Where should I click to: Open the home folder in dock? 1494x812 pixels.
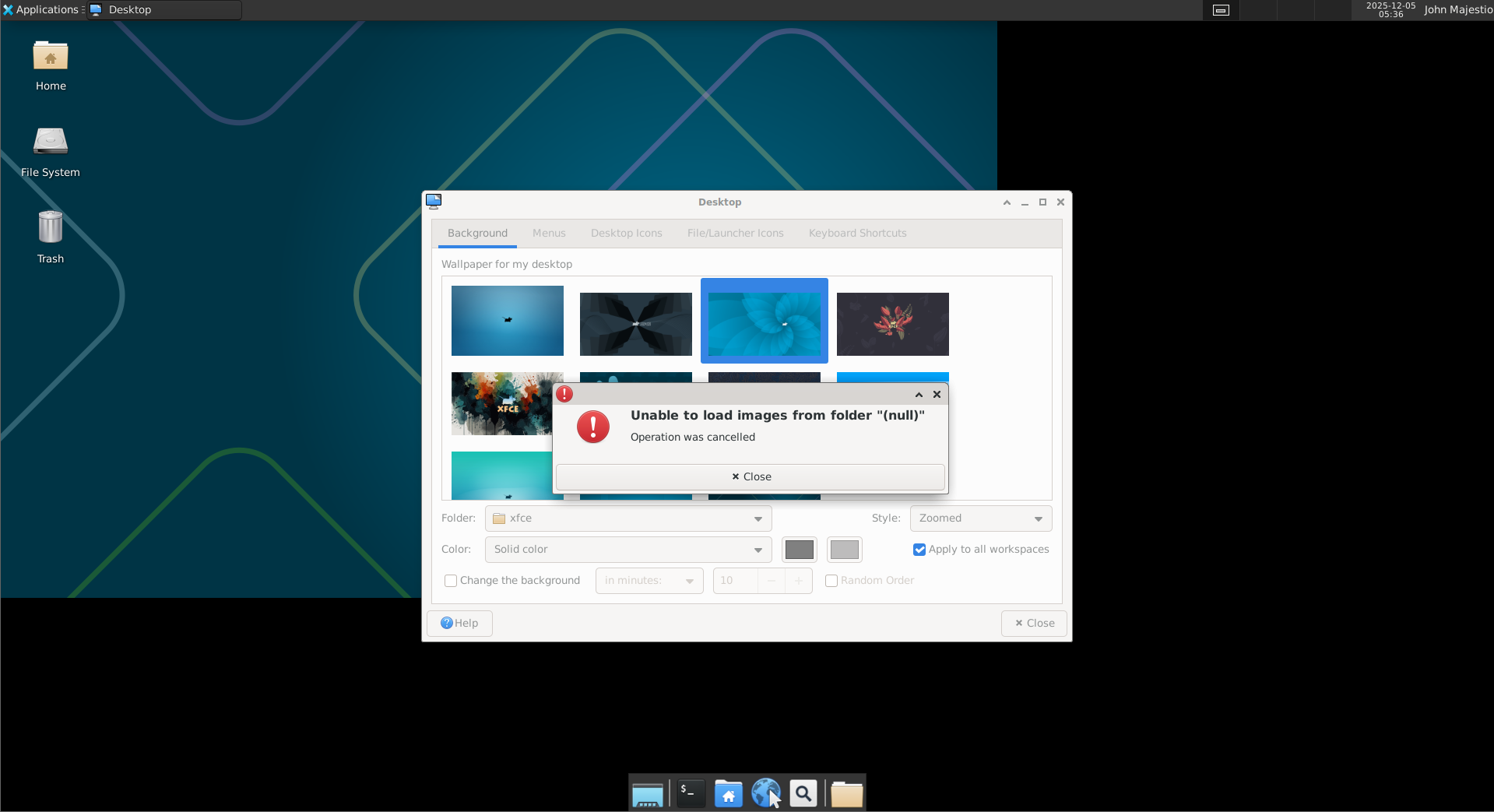pyautogui.click(x=728, y=793)
